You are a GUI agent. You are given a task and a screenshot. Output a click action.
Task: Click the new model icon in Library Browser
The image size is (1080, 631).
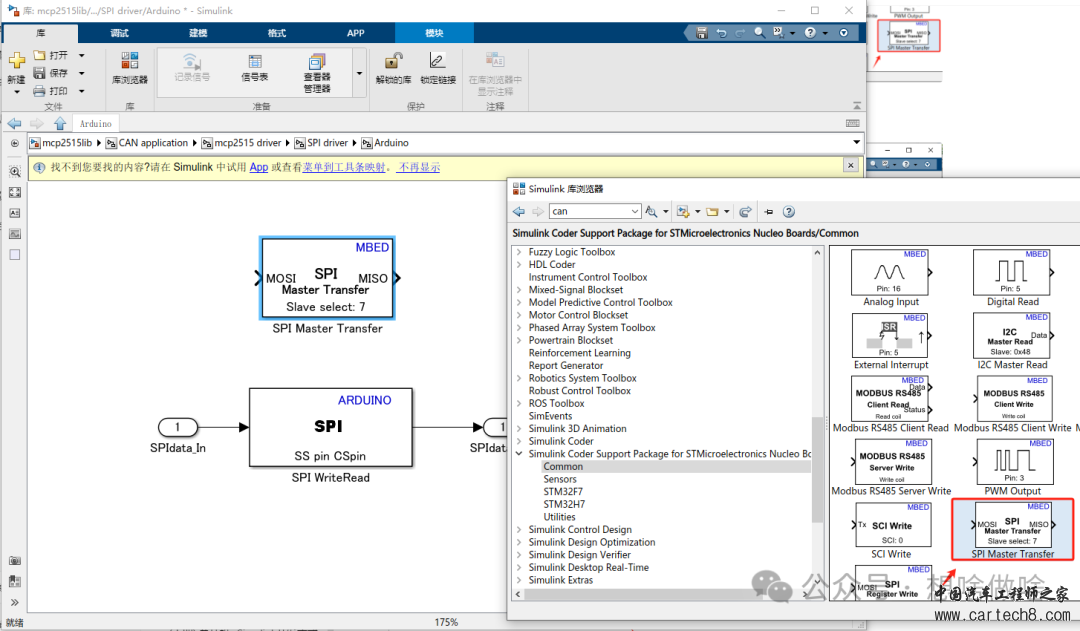[x=683, y=211]
